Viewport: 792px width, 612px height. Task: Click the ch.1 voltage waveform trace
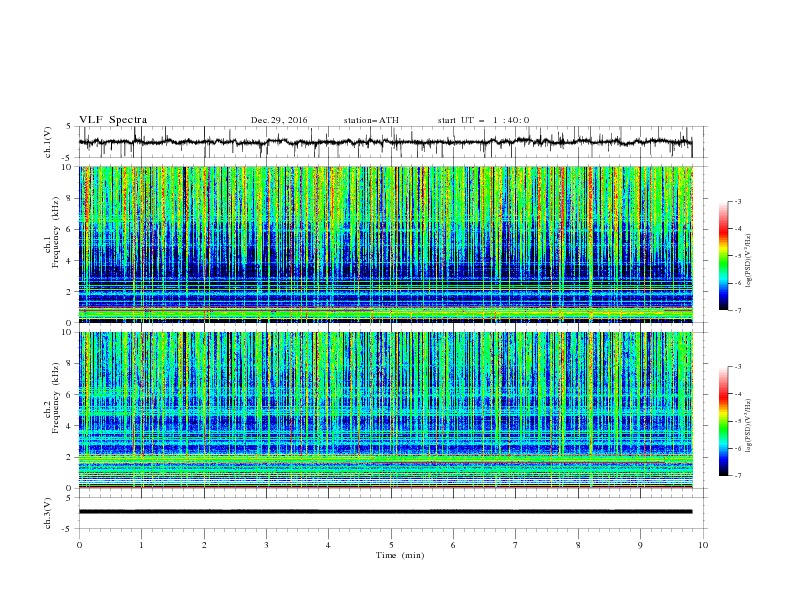[x=385, y=142]
